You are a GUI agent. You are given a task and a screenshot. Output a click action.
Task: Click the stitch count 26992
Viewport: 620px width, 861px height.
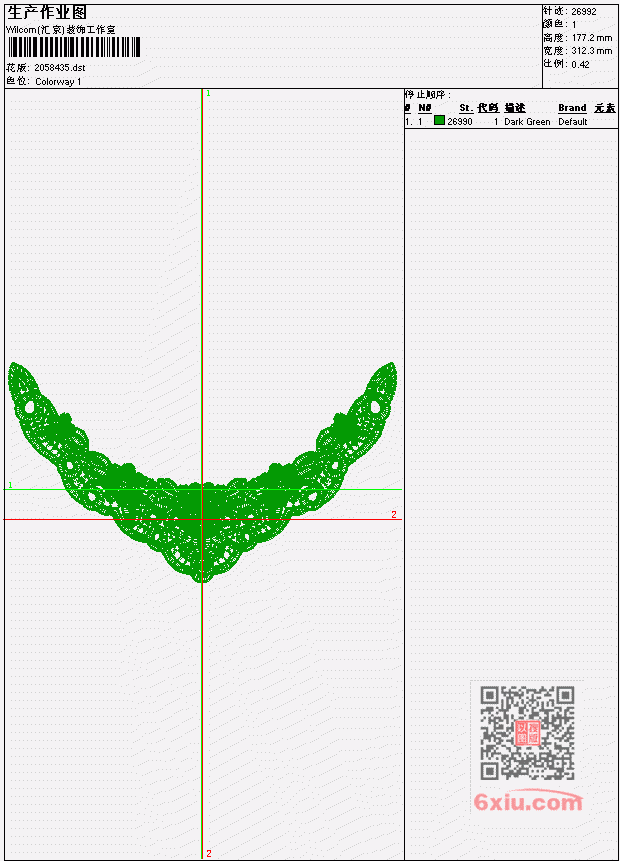[x=584, y=11]
